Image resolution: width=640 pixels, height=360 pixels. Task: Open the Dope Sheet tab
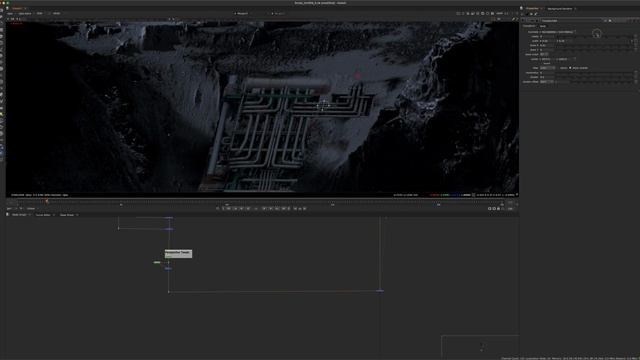click(x=67, y=215)
